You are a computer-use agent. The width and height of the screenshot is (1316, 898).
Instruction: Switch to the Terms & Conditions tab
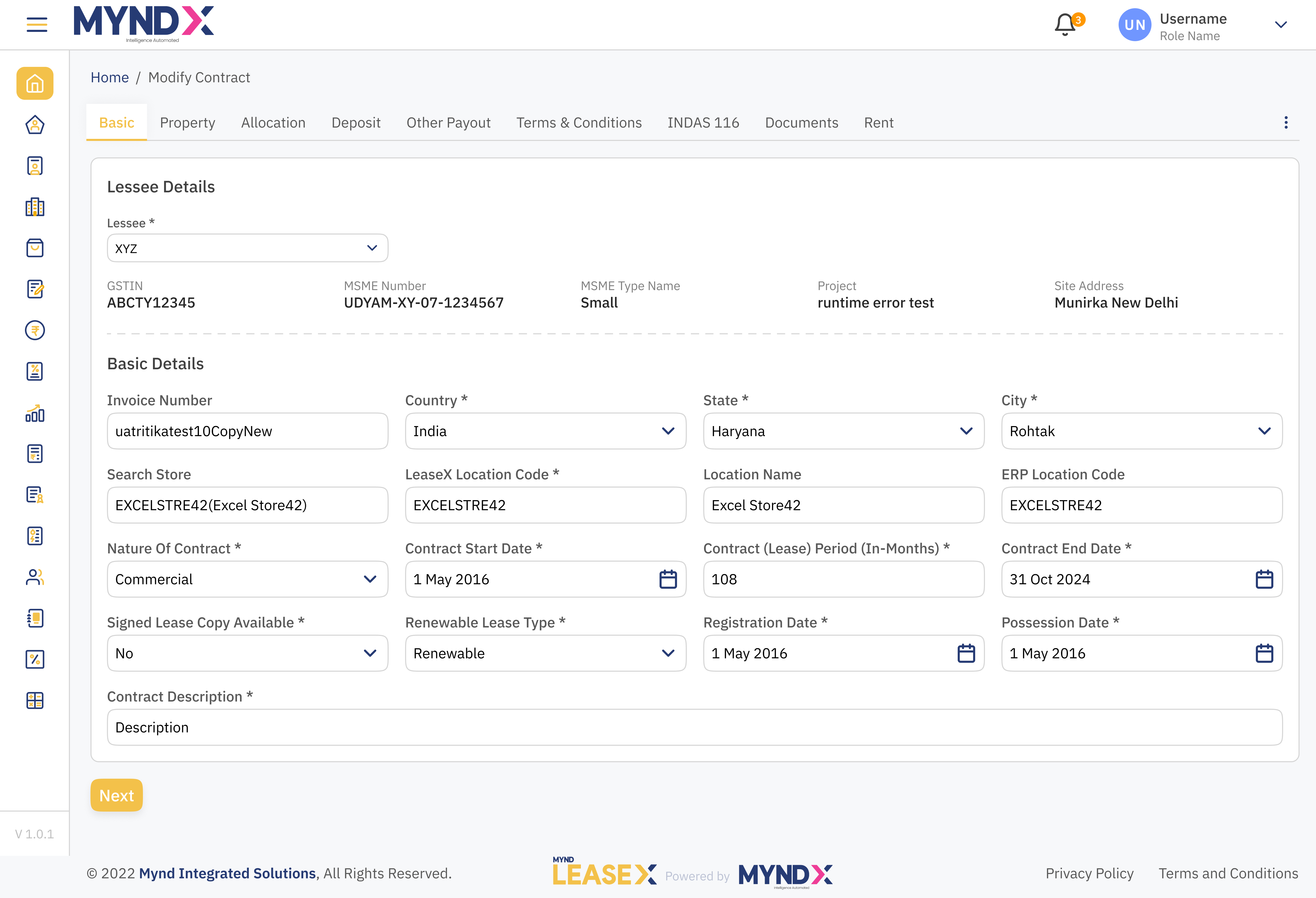pos(579,122)
